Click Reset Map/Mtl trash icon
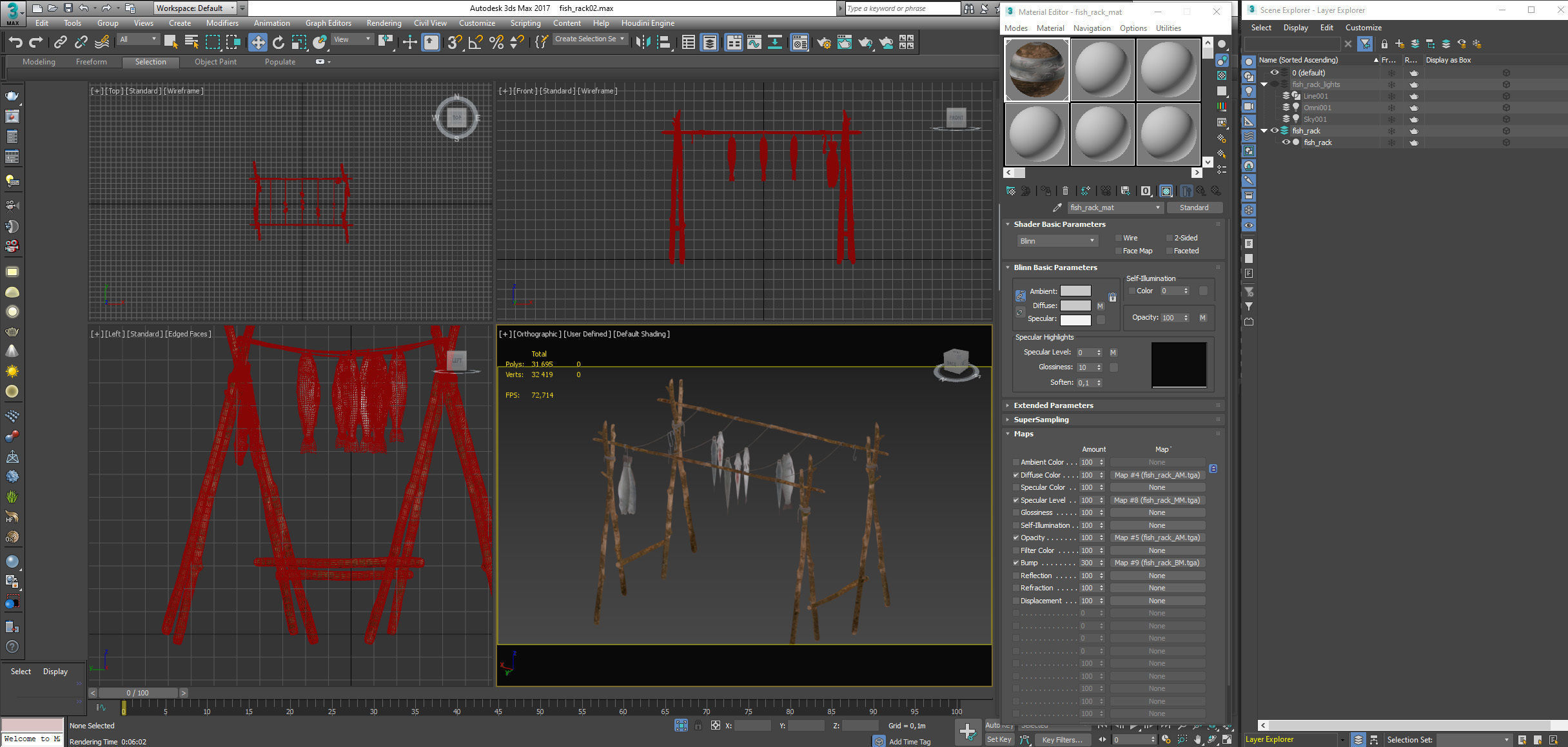This screenshot has height=747, width=1568. coord(1065,191)
